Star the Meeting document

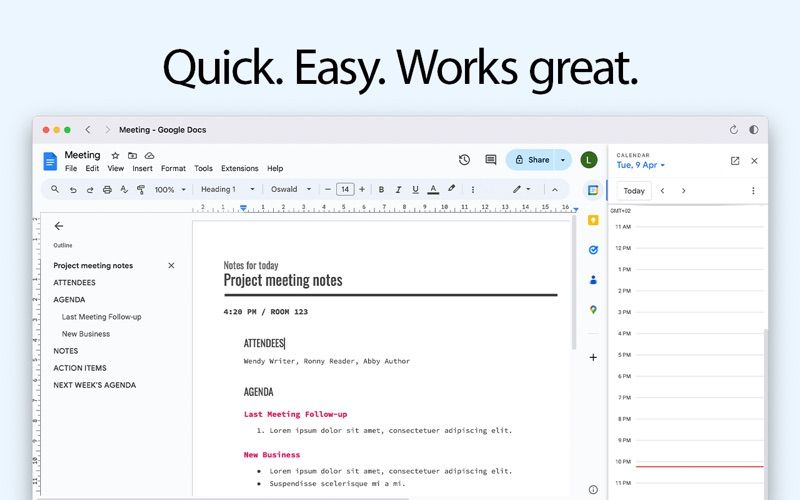tap(115, 156)
